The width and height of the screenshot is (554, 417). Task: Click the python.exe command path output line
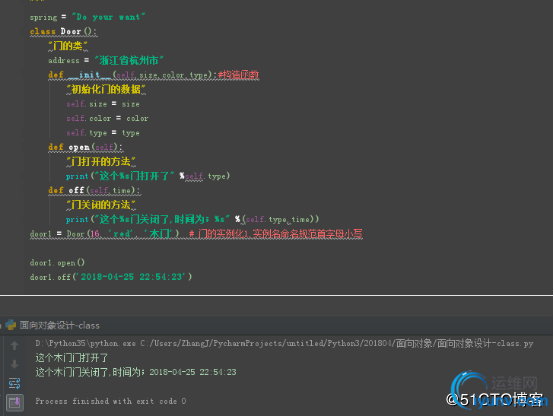coord(284,343)
